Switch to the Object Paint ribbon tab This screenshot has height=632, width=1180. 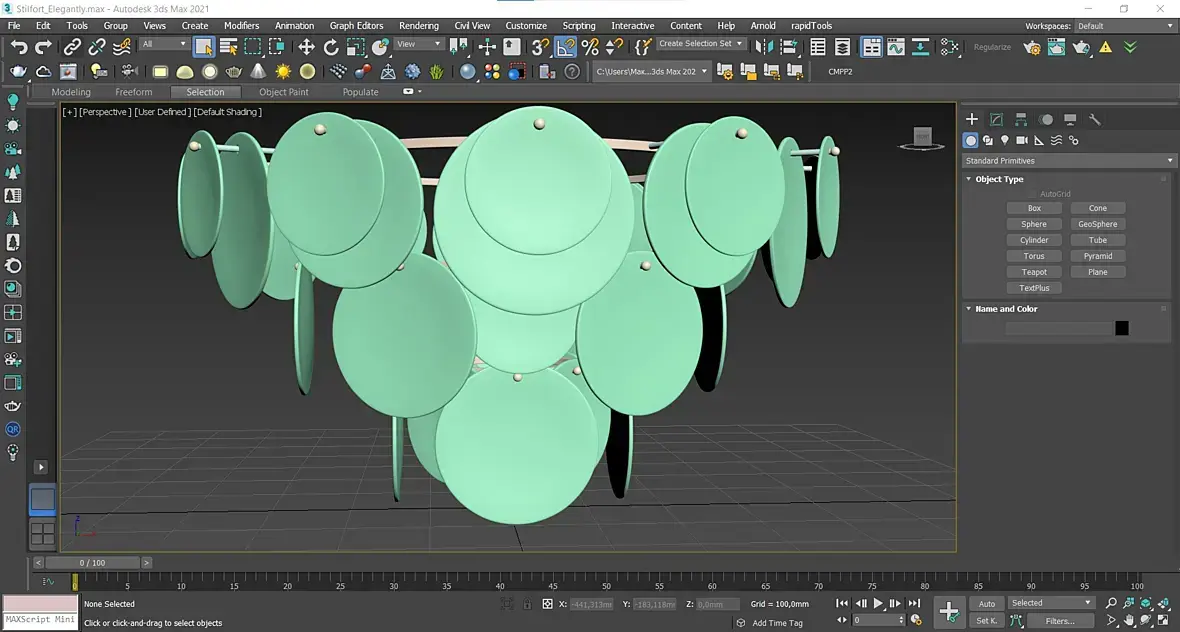(284, 92)
